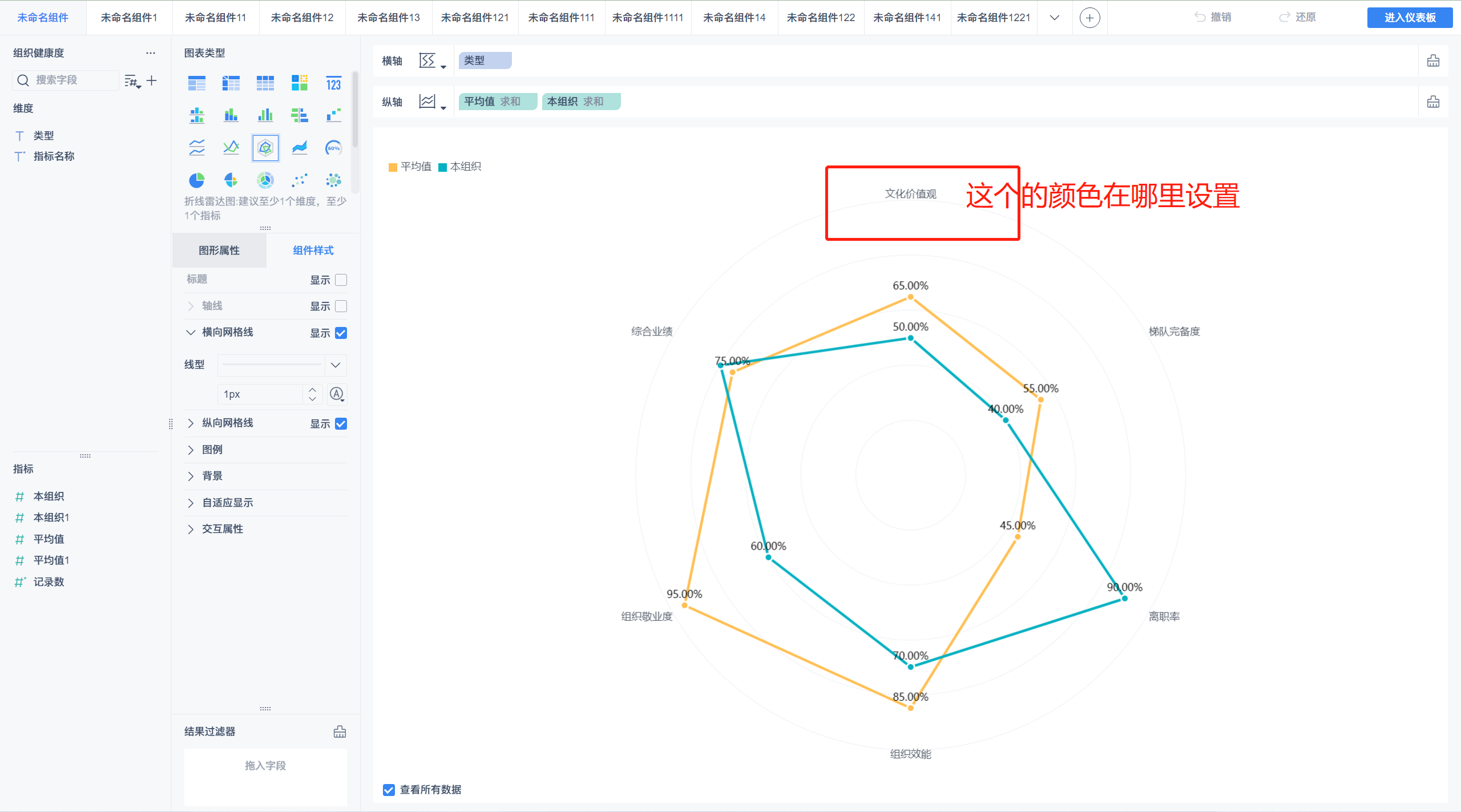
Task: Select the grouped table chart type icon
Action: click(197, 83)
